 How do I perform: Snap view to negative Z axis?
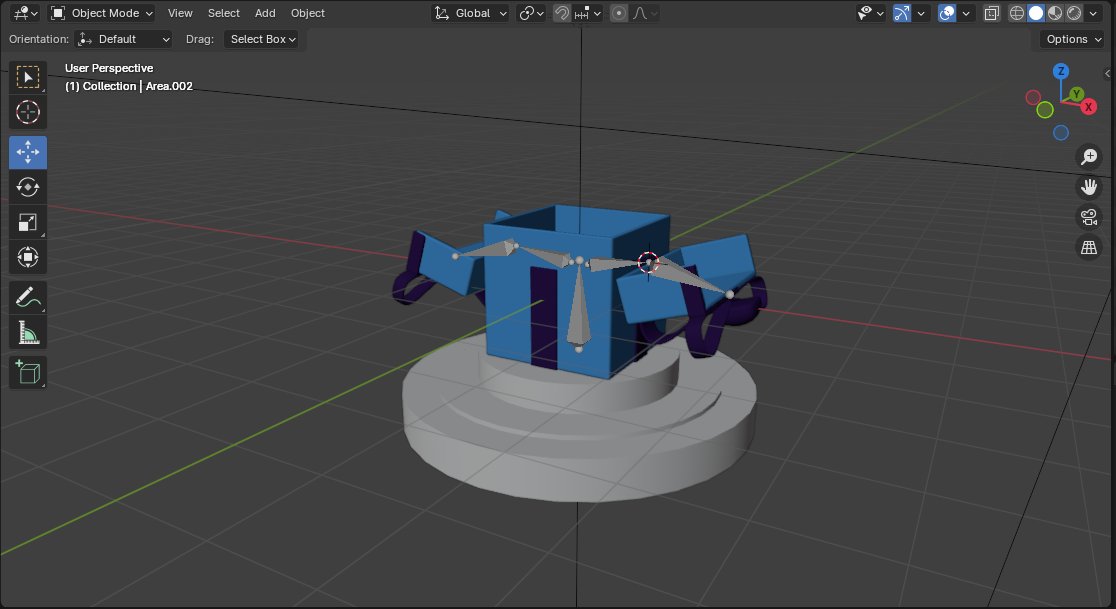(x=1061, y=132)
